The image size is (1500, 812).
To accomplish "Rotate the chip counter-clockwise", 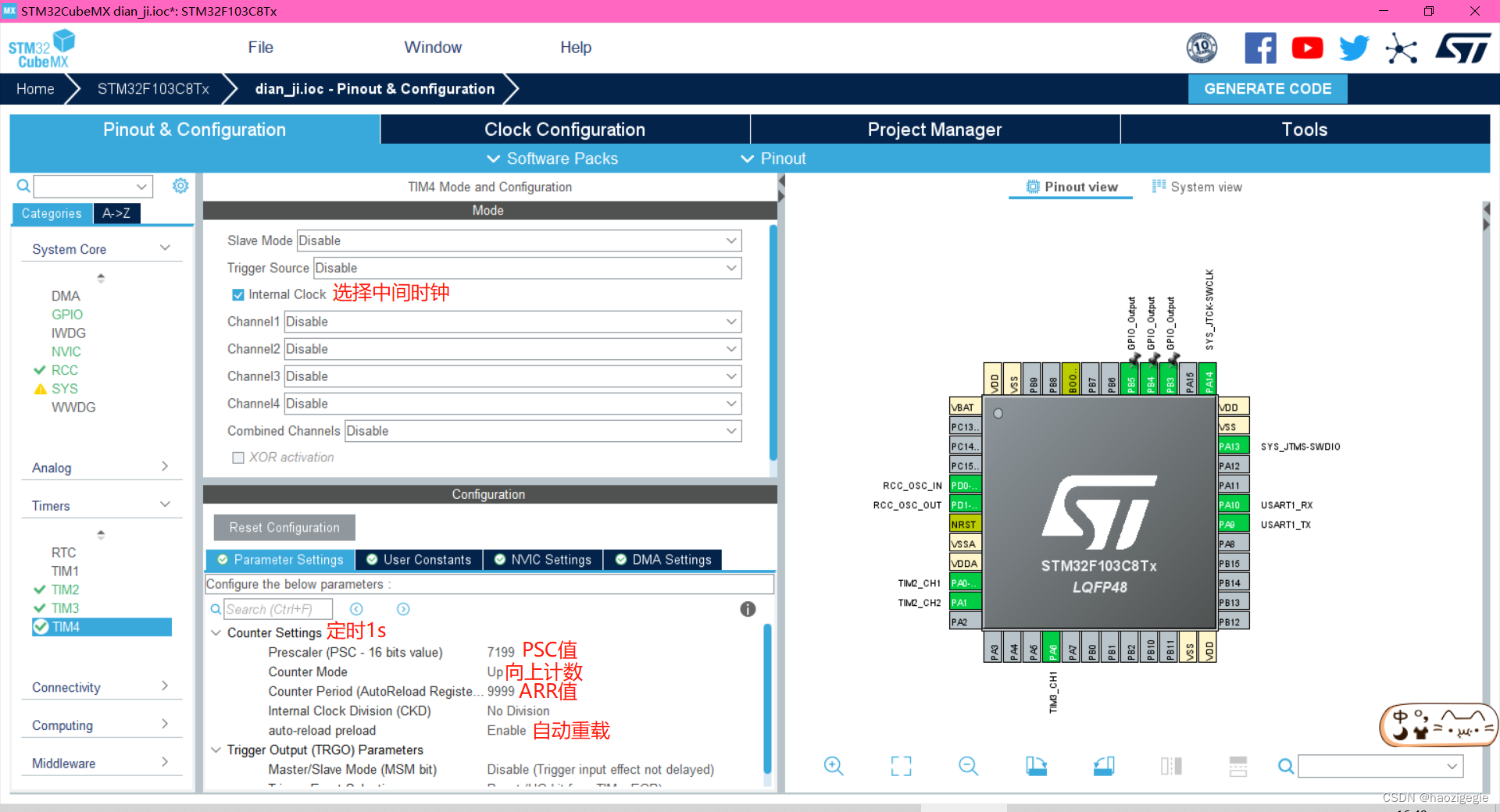I will (1103, 766).
